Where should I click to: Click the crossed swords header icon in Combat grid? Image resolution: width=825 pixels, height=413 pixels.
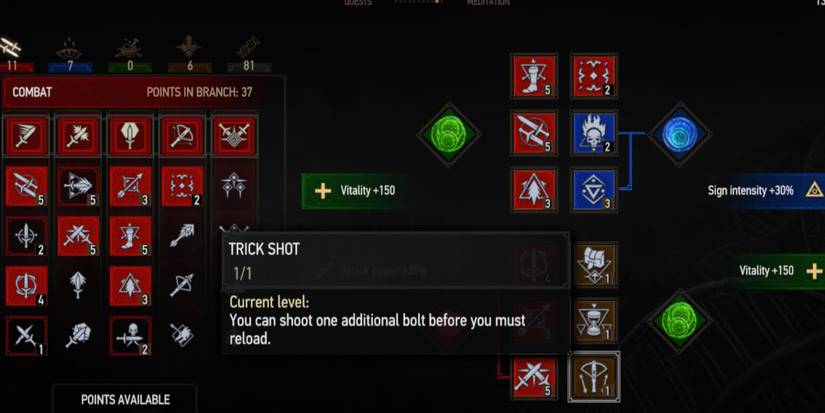tap(234, 136)
